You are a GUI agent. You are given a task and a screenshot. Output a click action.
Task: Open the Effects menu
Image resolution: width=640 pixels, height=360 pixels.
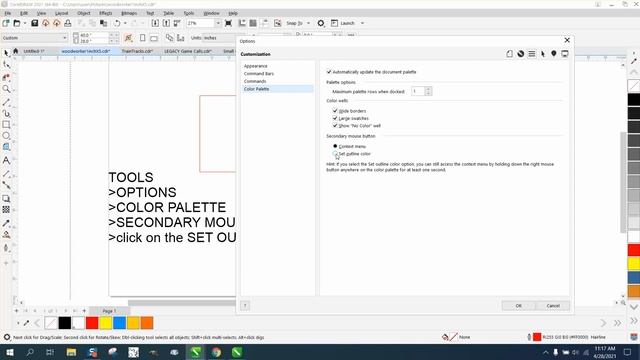click(105, 13)
